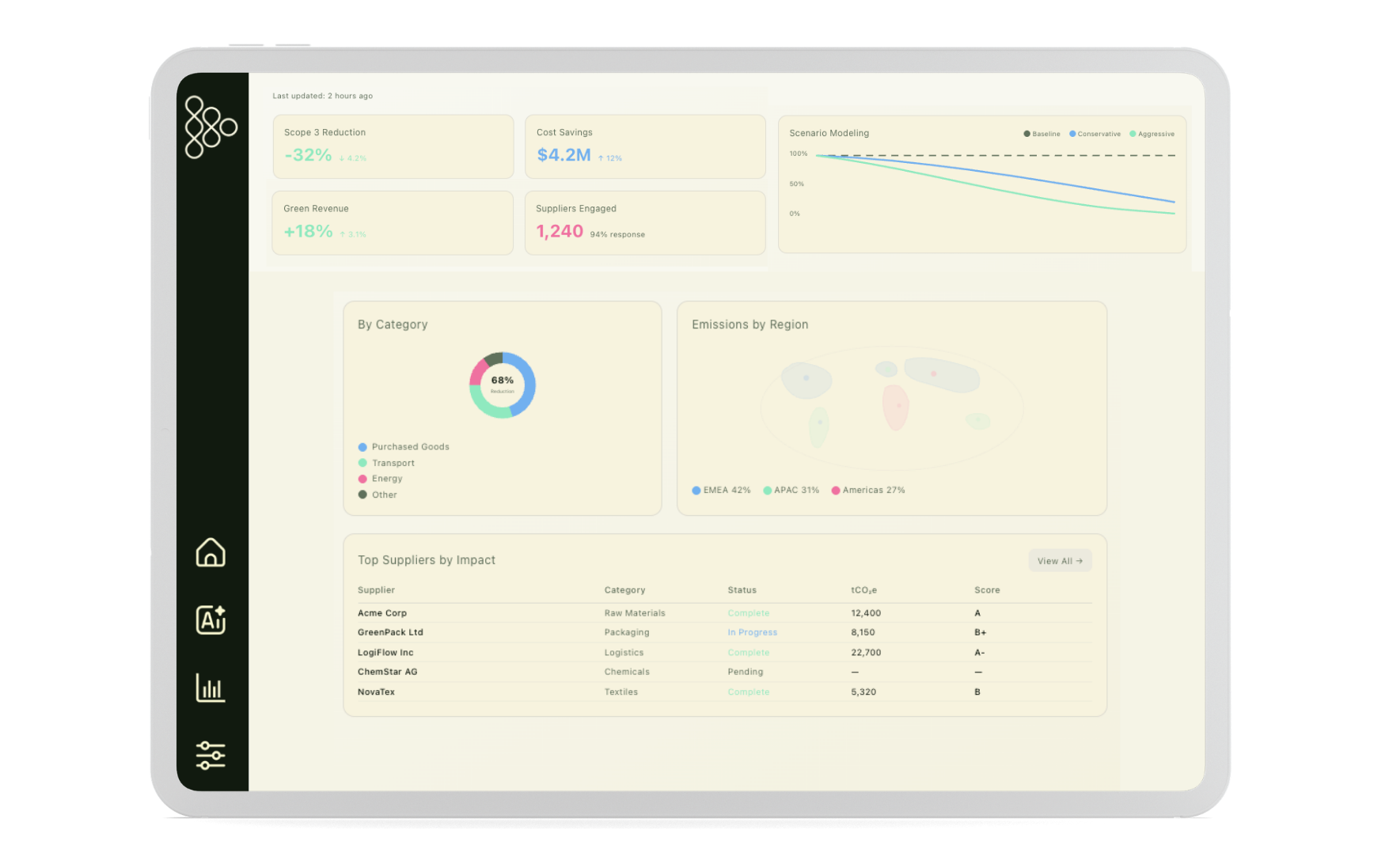1385x868 pixels.
Task: Click the 22,700 emissions value
Action: click(x=866, y=653)
